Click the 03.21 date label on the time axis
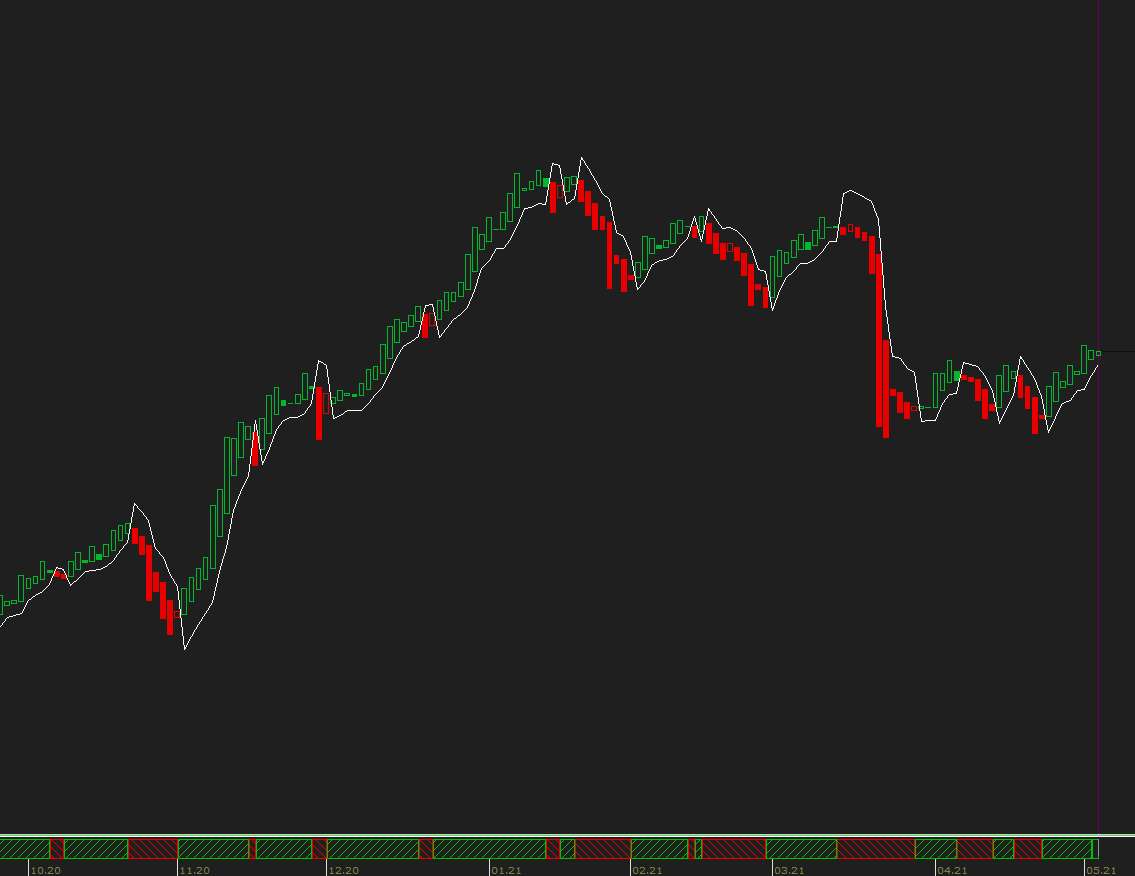This screenshot has height=876, width=1135. [788, 870]
